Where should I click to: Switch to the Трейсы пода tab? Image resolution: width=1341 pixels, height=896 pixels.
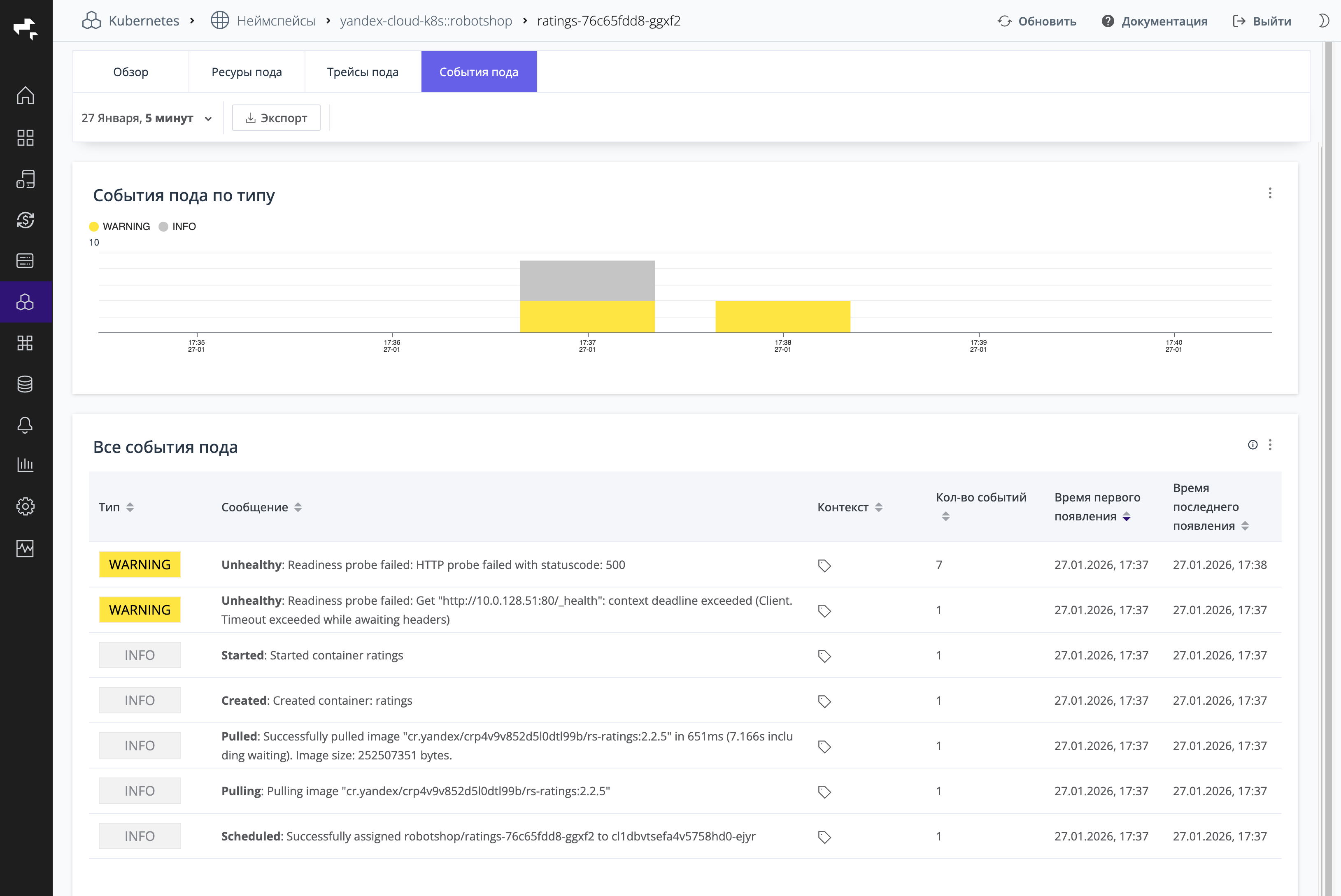[362, 72]
